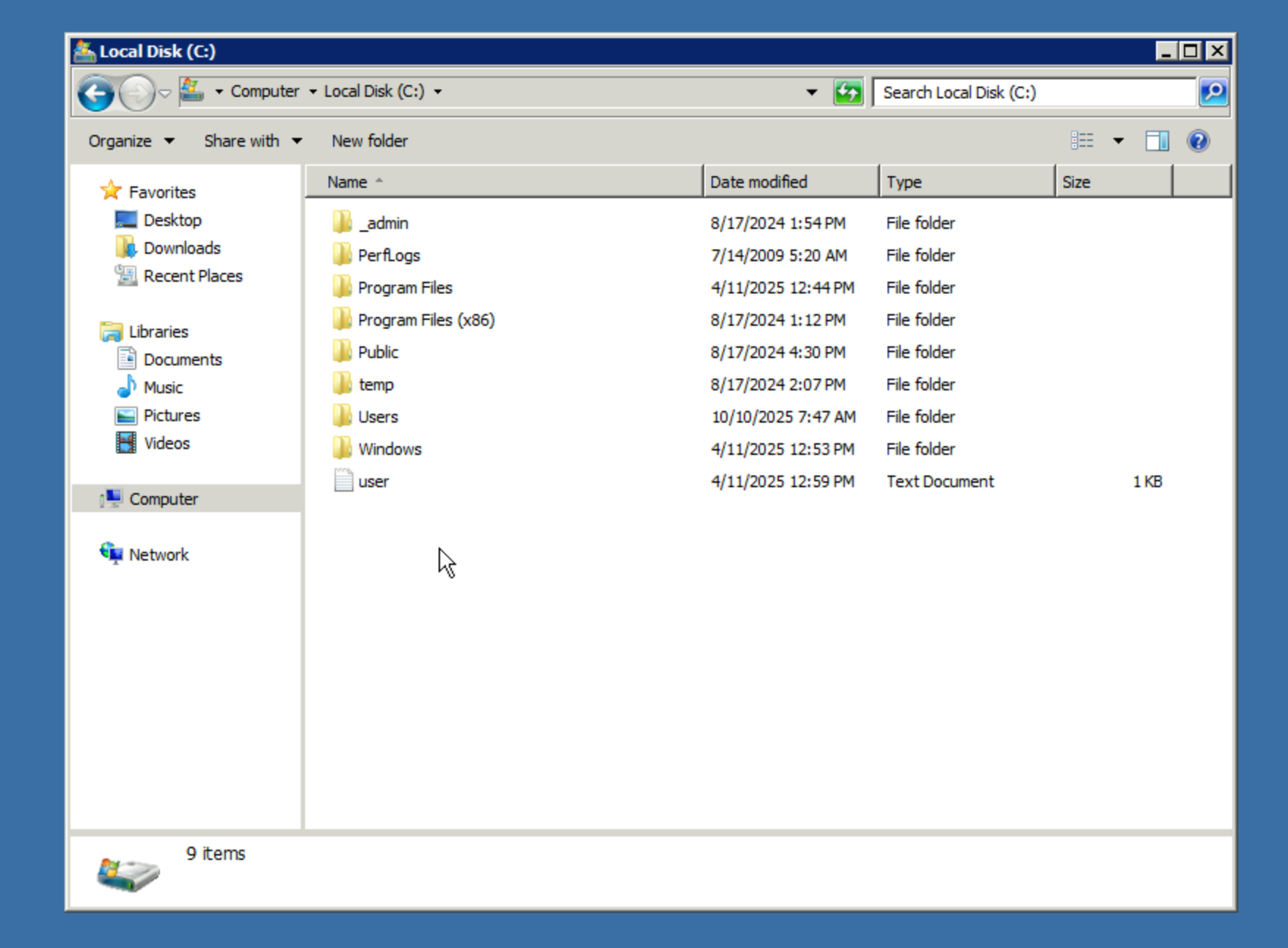Select Downloads under Favorites

tap(181, 248)
